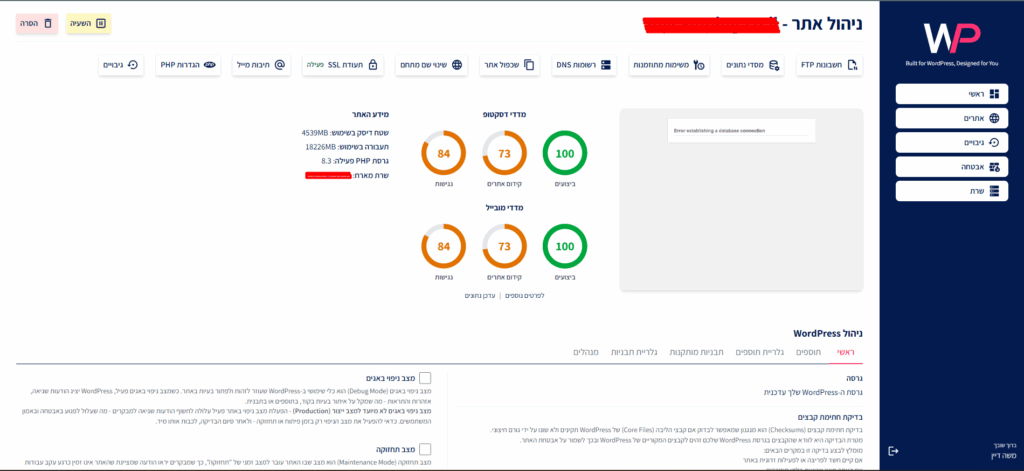Viewport: 1024px width, 471px height.
Task: Click the WP logo in the sidebar
Action: coord(952,38)
